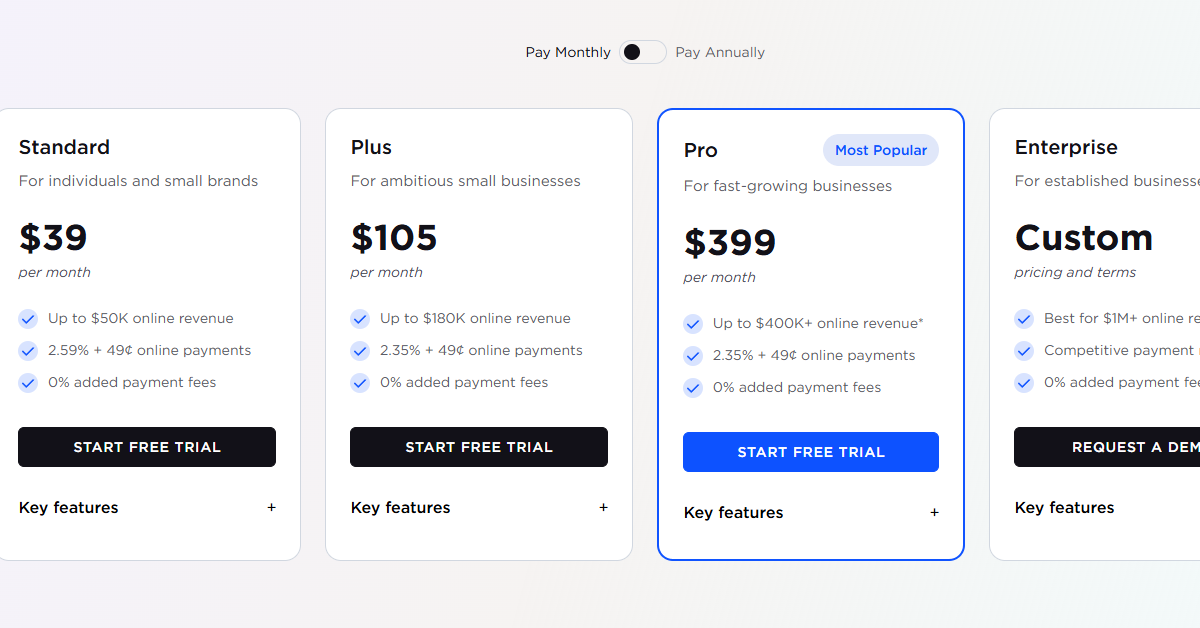The image size is (1200, 628).
Task: Click Pro plan's 0% added payment fees checkmark
Action: click(693, 387)
